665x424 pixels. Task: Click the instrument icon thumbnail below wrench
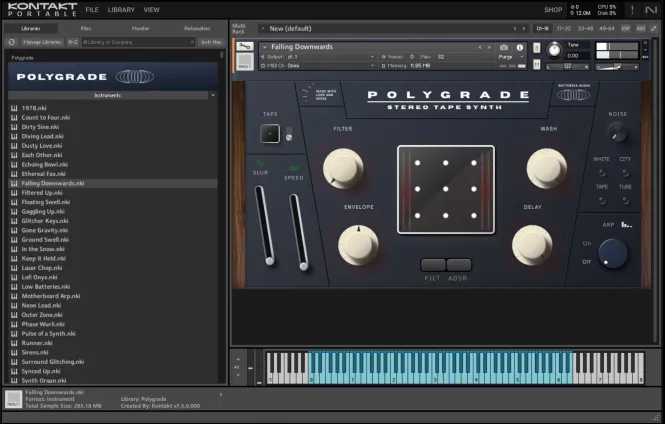(244, 62)
